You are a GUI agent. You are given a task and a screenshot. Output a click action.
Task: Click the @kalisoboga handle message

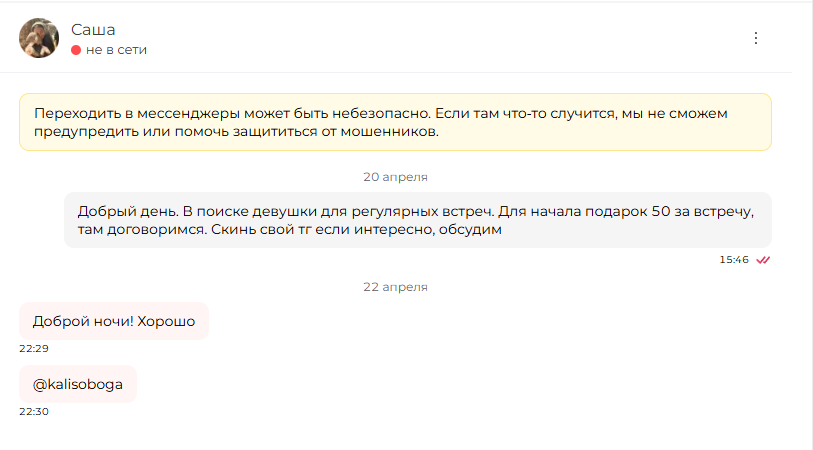point(78,384)
